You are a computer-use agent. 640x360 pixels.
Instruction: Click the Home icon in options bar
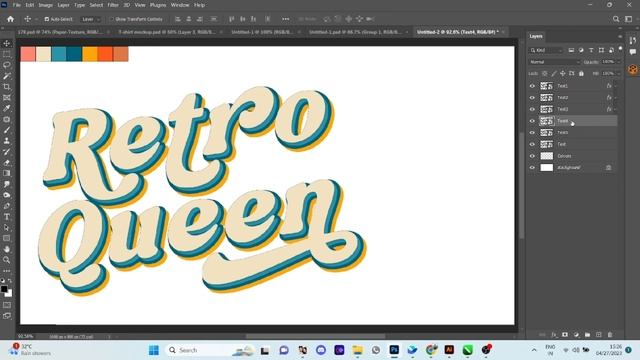[11, 19]
